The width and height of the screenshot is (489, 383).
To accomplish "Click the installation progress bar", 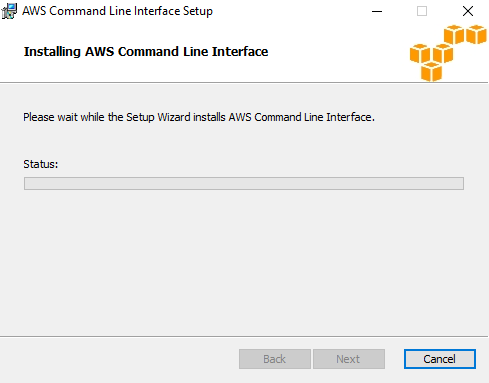I will click(x=244, y=183).
